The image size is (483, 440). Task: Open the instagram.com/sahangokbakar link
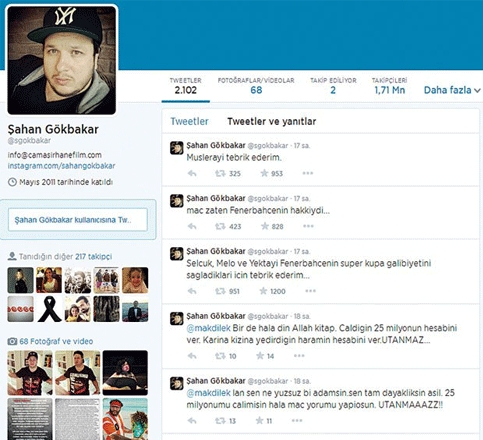coord(61,166)
